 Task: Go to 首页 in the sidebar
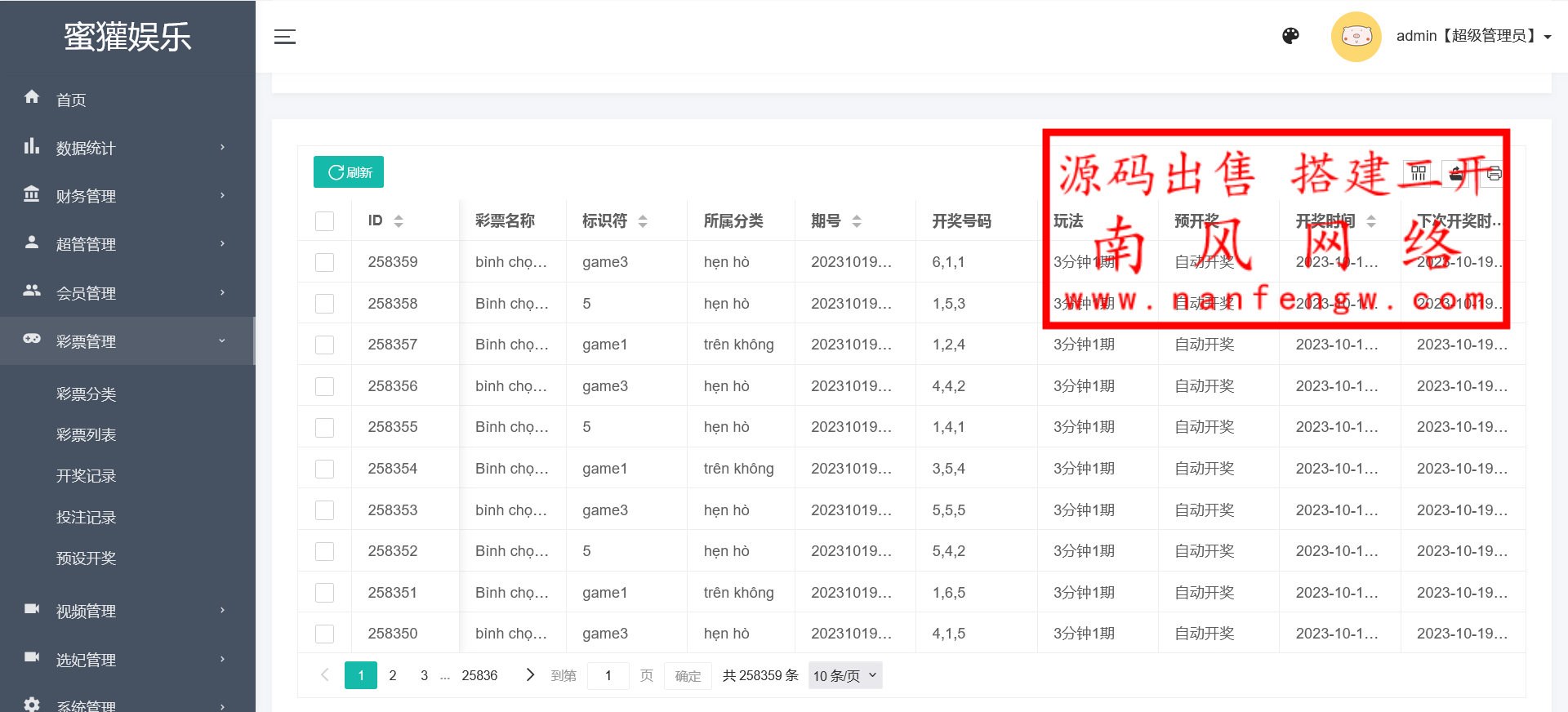coord(71,100)
